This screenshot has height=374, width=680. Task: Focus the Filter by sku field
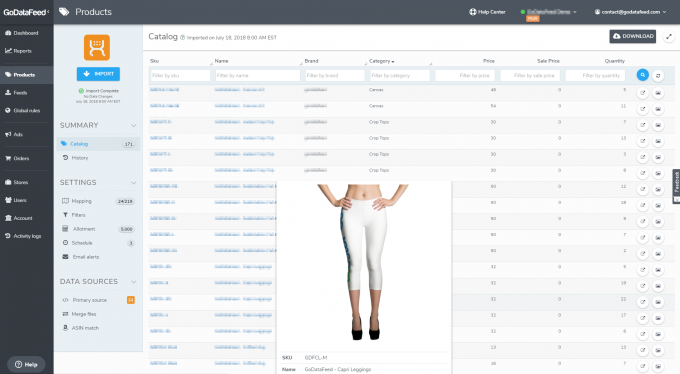point(180,75)
